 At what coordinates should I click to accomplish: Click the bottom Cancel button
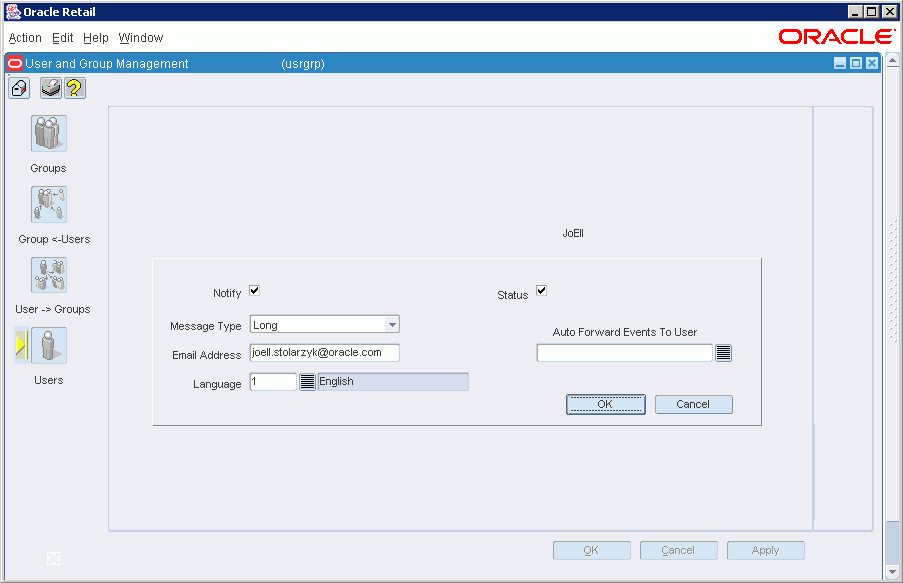pos(678,550)
